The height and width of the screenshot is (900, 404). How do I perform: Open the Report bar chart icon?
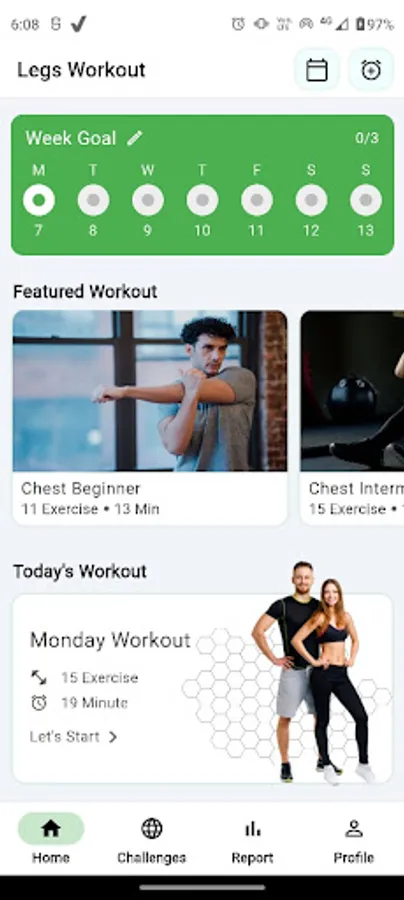point(252,828)
